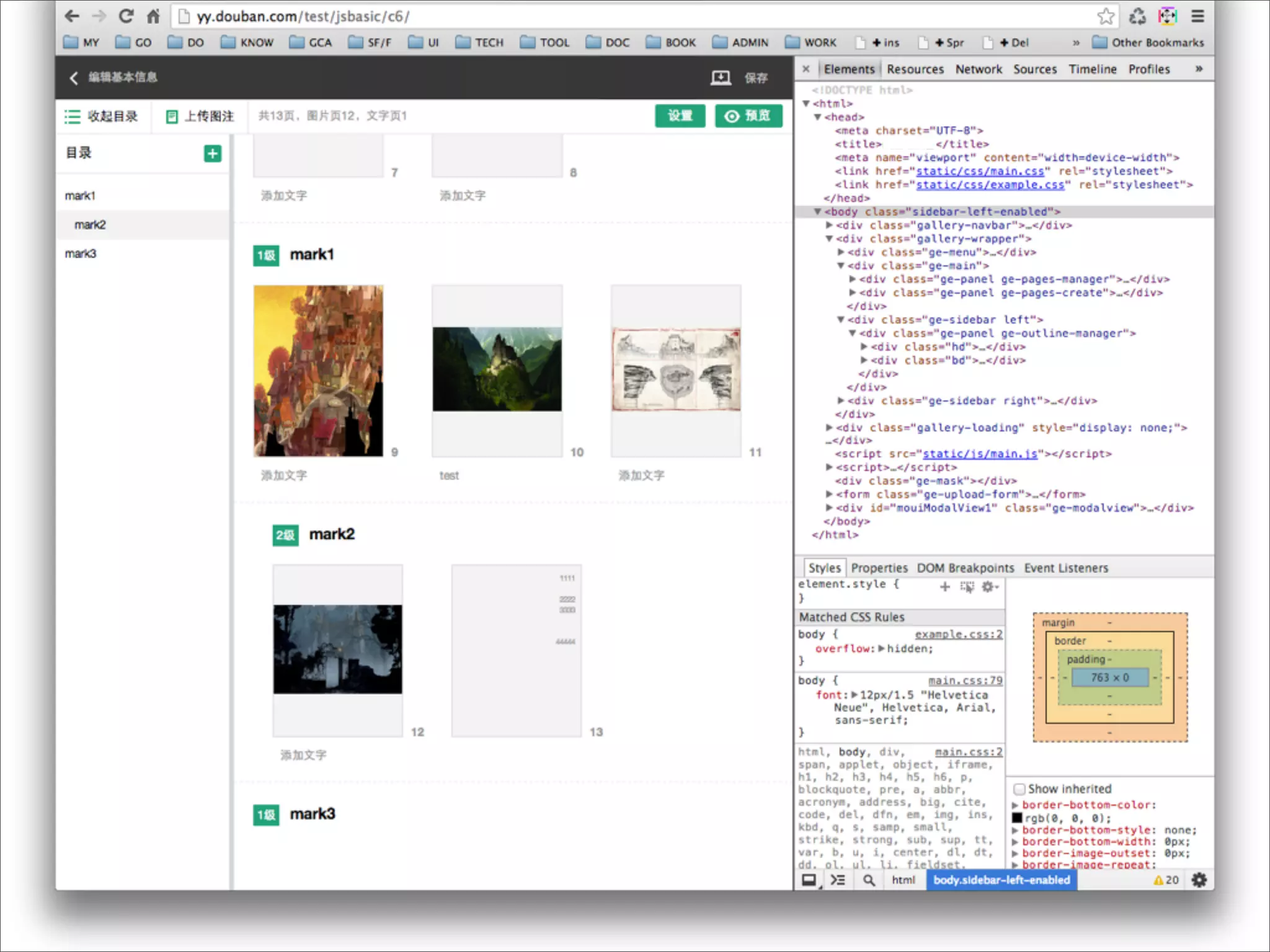This screenshot has height=952, width=1270.
Task: Click the 保存 save button
Action: [x=756, y=77]
